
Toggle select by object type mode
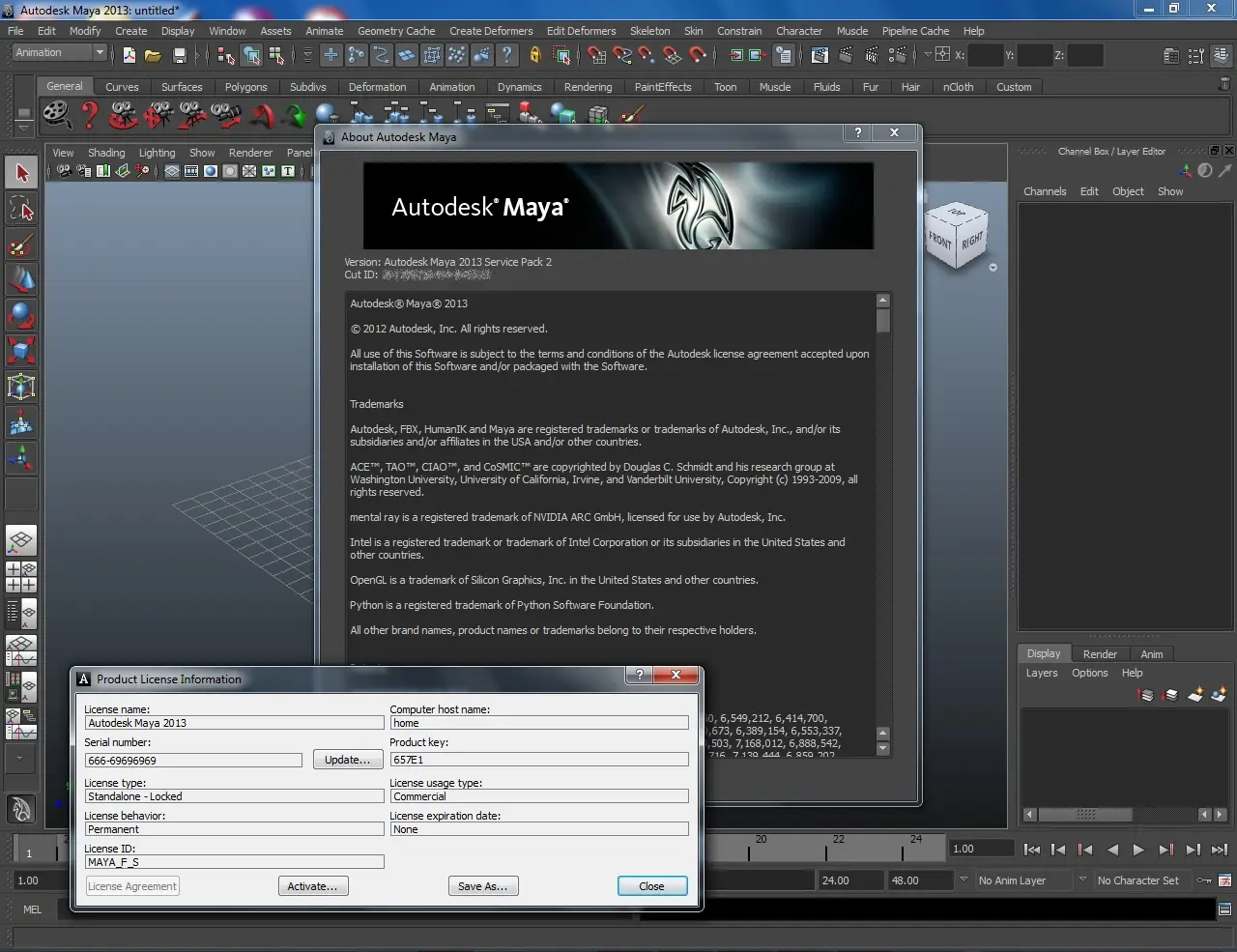pyautogui.click(x=251, y=55)
